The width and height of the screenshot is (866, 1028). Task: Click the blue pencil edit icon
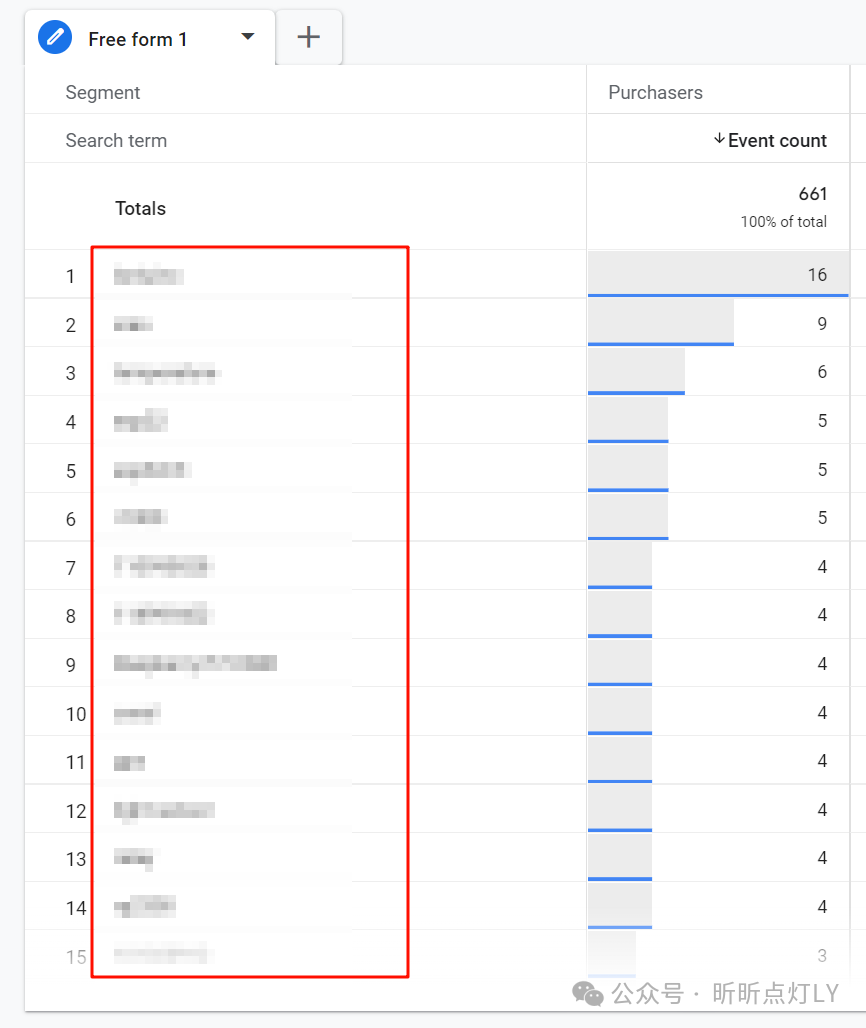pyautogui.click(x=55, y=37)
